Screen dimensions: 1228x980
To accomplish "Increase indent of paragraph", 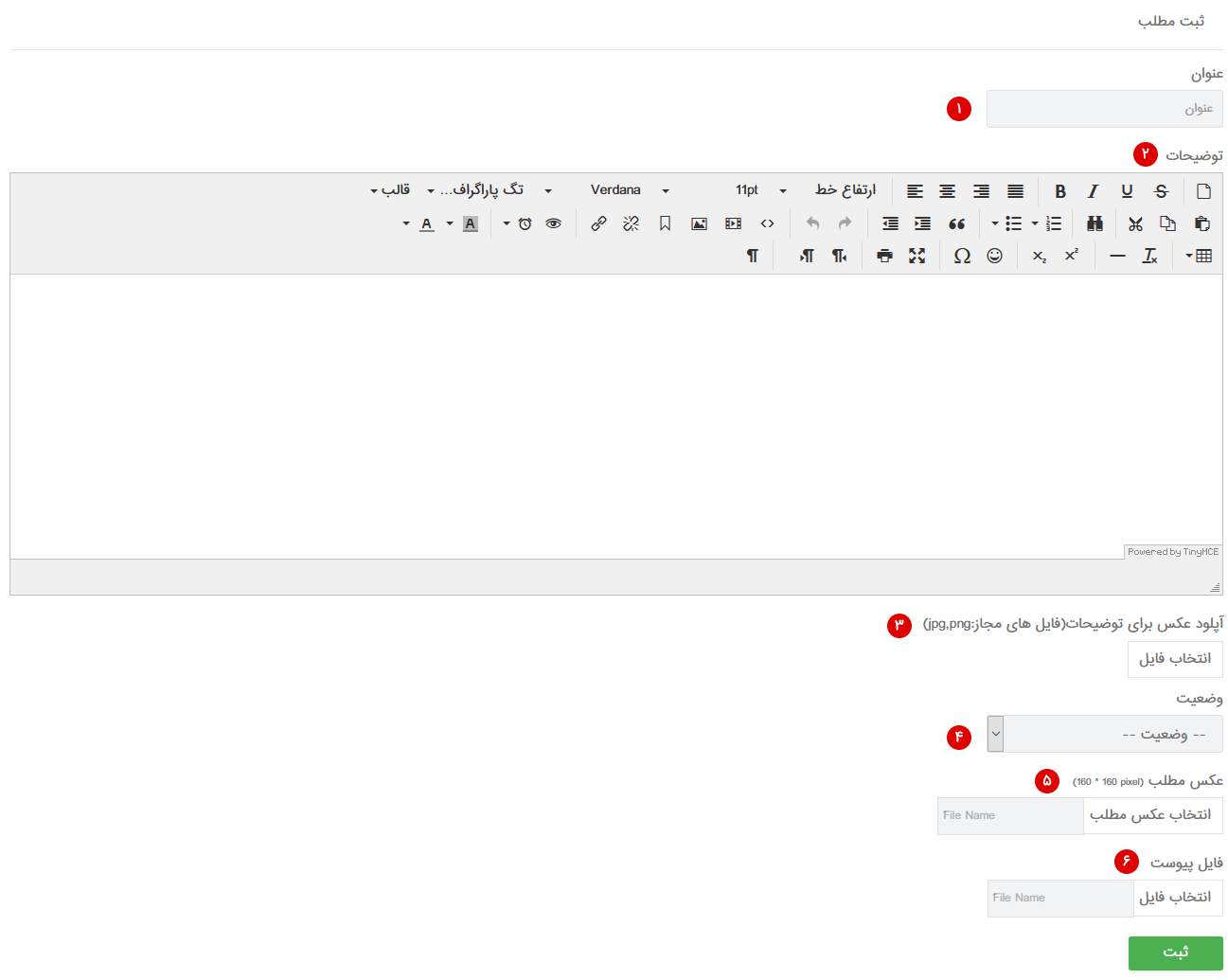I will [922, 223].
